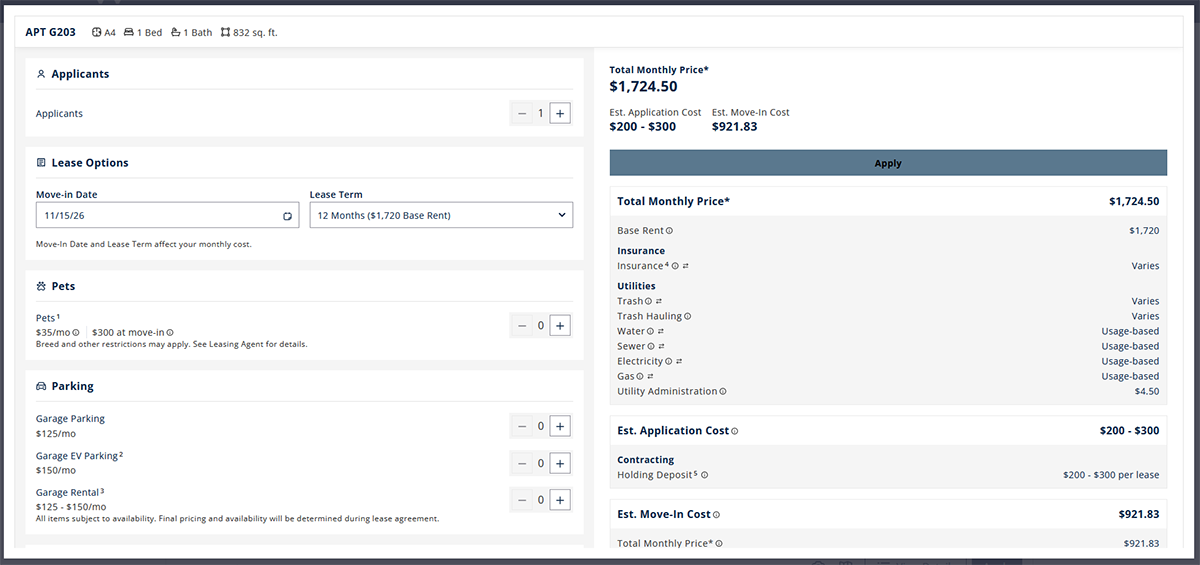Click the paw icon beside Pets heading

pyautogui.click(x=41, y=286)
